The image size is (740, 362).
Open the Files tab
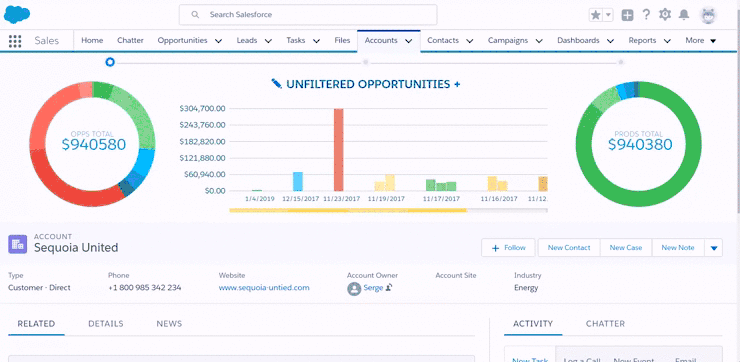point(342,41)
